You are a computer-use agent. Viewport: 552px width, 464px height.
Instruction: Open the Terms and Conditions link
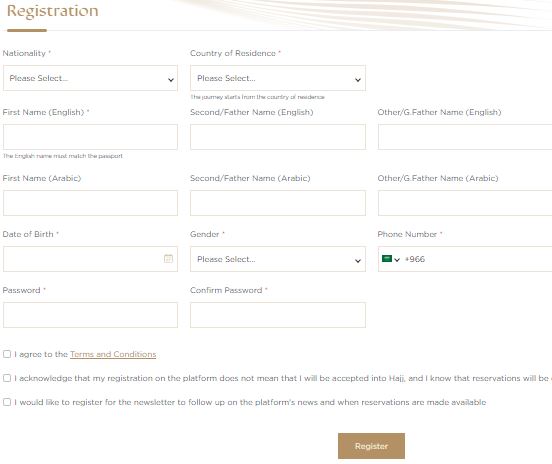click(113, 354)
